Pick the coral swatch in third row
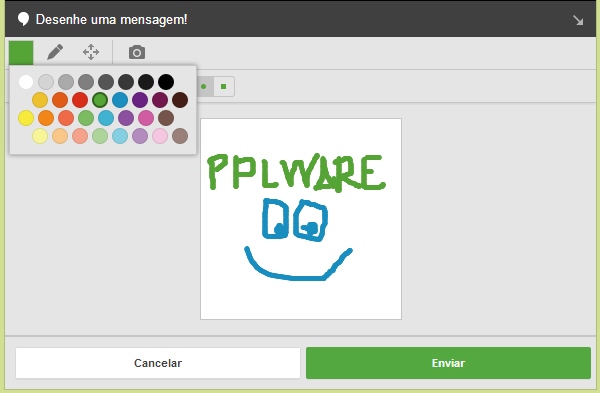The width and height of the screenshot is (600, 393). click(66, 118)
